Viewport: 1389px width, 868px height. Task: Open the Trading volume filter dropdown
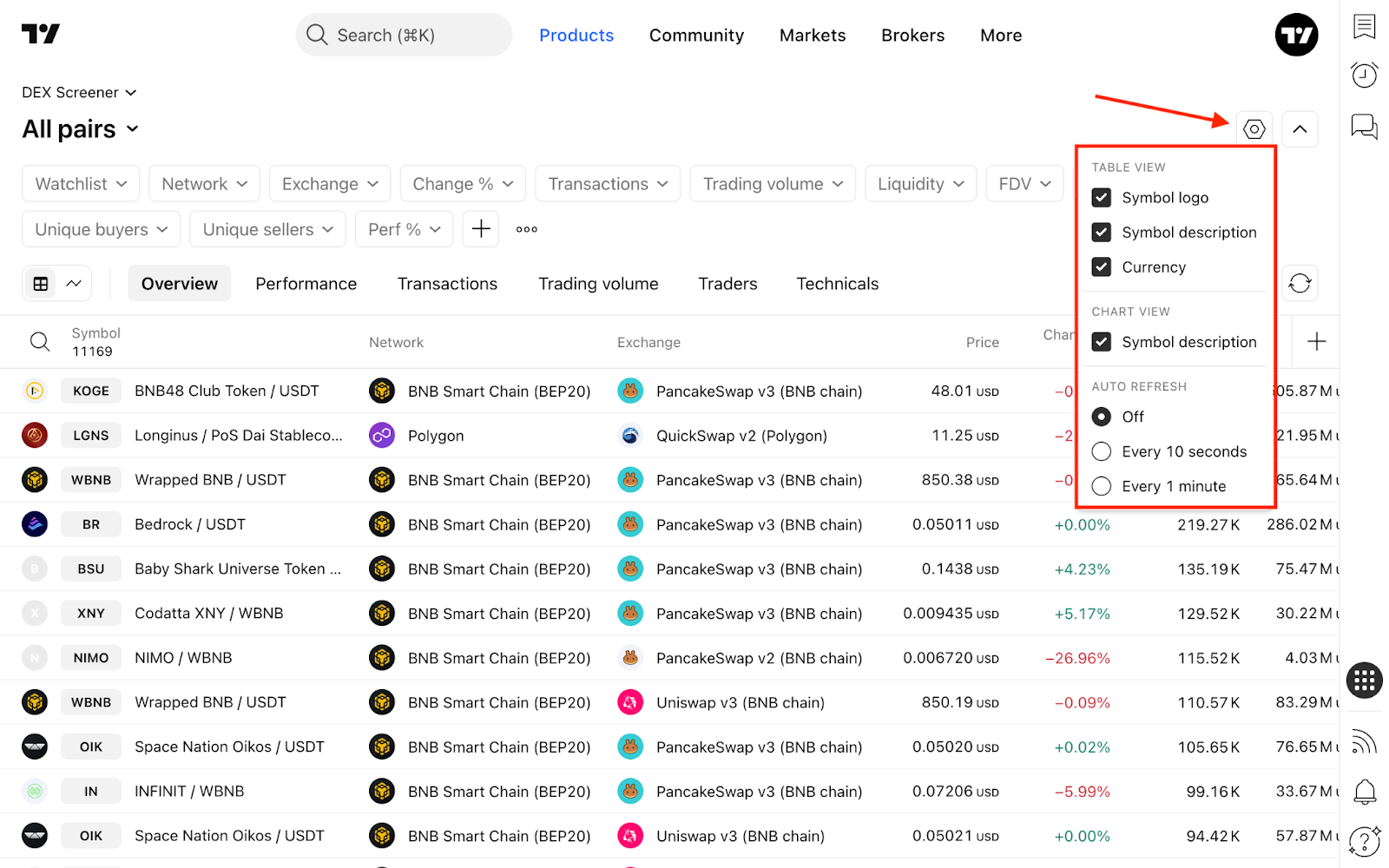pyautogui.click(x=773, y=184)
